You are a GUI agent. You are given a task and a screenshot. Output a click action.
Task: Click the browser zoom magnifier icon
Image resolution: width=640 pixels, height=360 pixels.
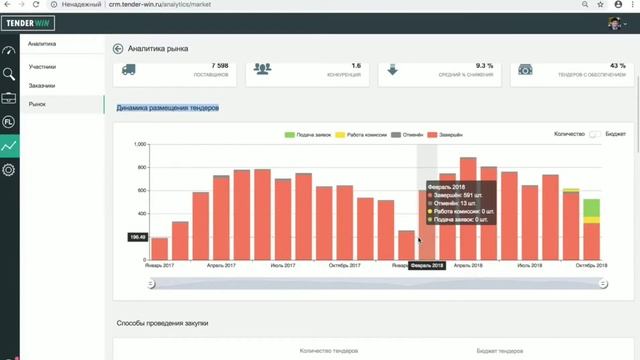(585, 4)
